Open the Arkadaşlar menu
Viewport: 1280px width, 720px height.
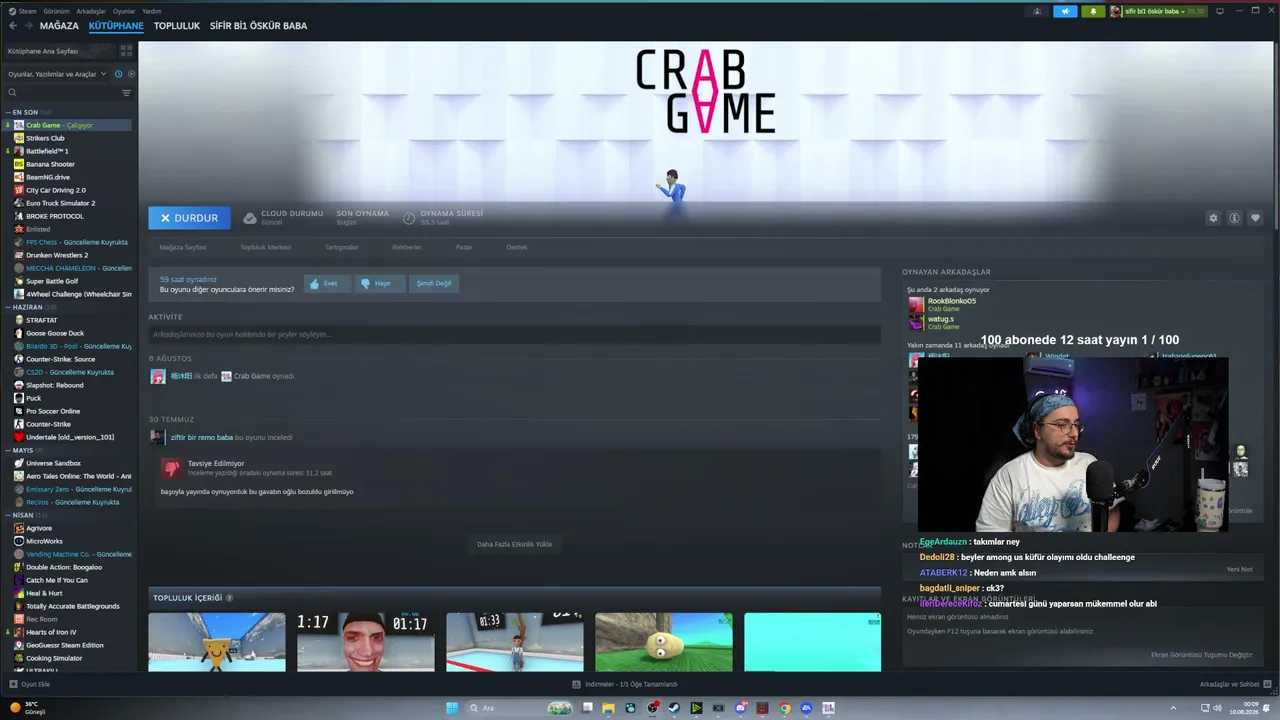(x=91, y=11)
